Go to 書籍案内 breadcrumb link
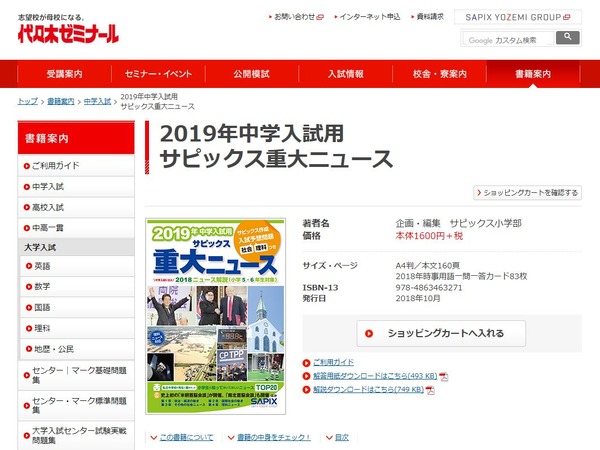Viewport: 600px width, 450px height. (61, 101)
